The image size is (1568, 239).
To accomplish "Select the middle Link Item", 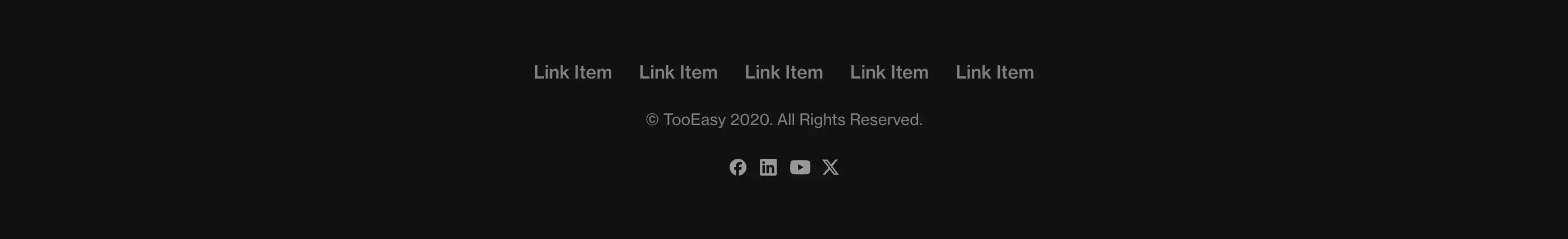I will click(x=784, y=72).
